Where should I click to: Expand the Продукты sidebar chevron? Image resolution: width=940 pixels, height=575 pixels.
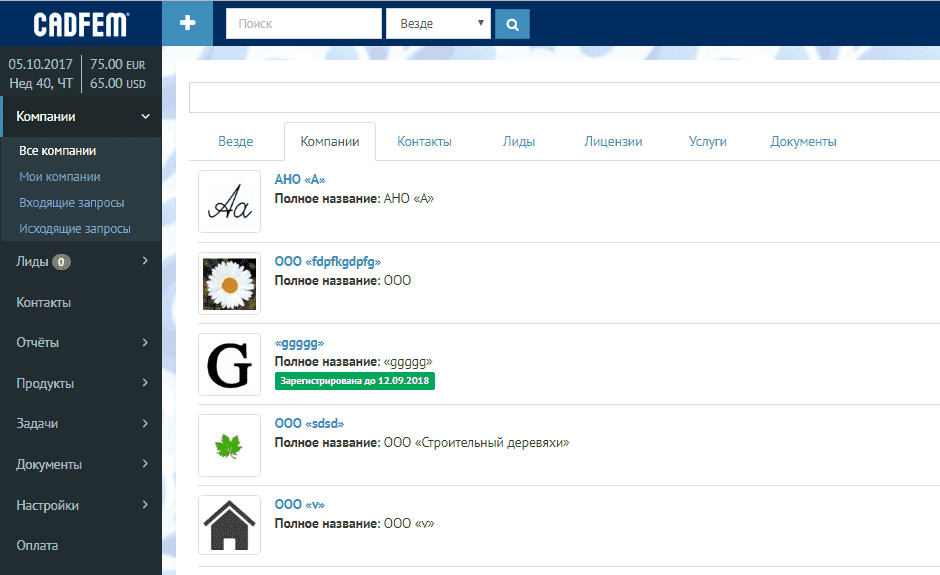coord(145,383)
